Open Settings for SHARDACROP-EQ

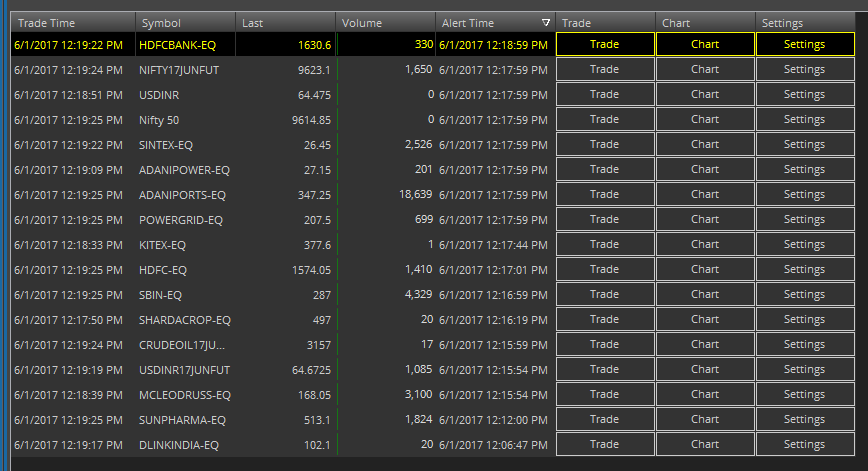[805, 319]
